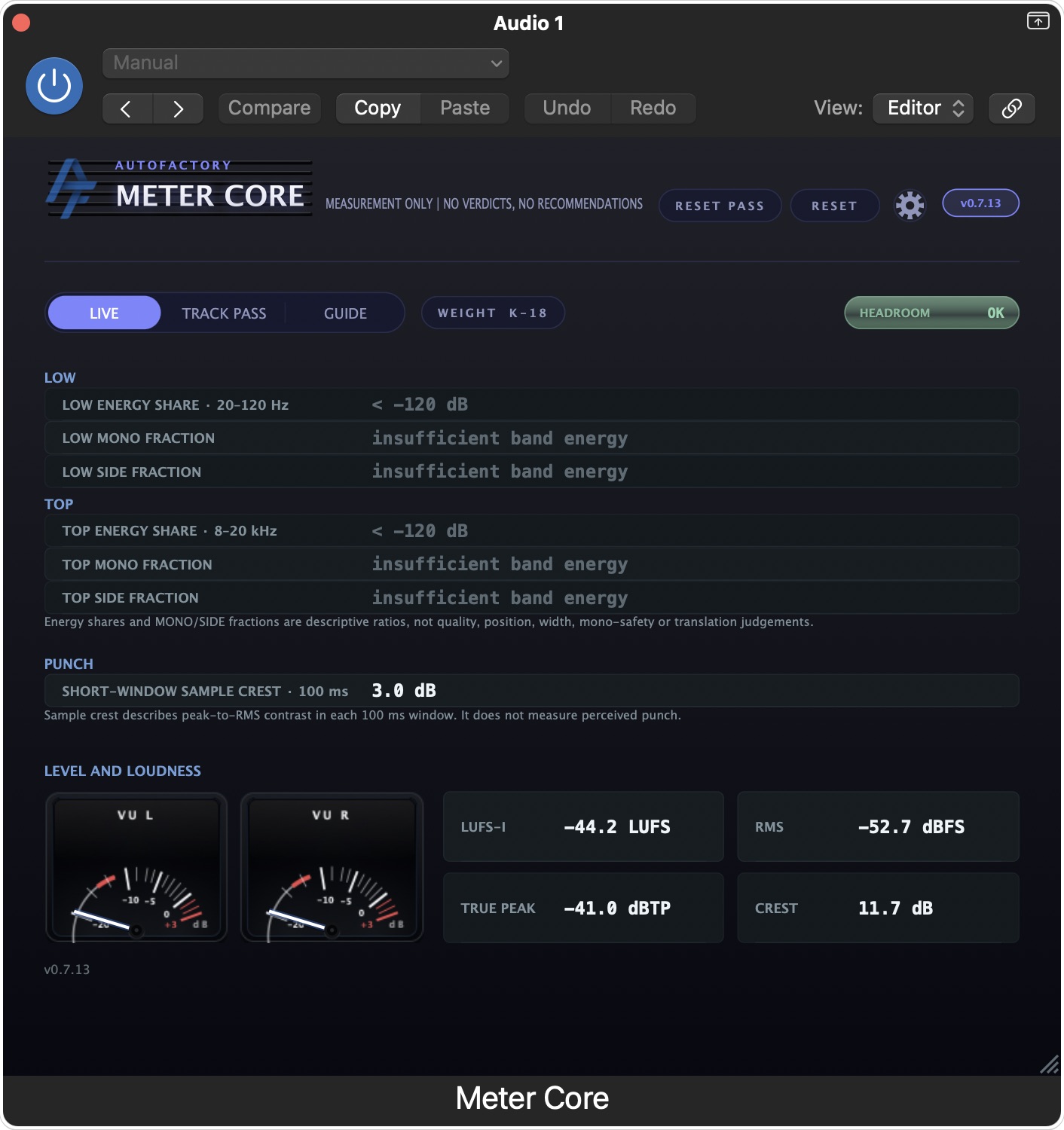Click the VU R meter
Screen dimensions: 1064x1130
click(x=332, y=867)
